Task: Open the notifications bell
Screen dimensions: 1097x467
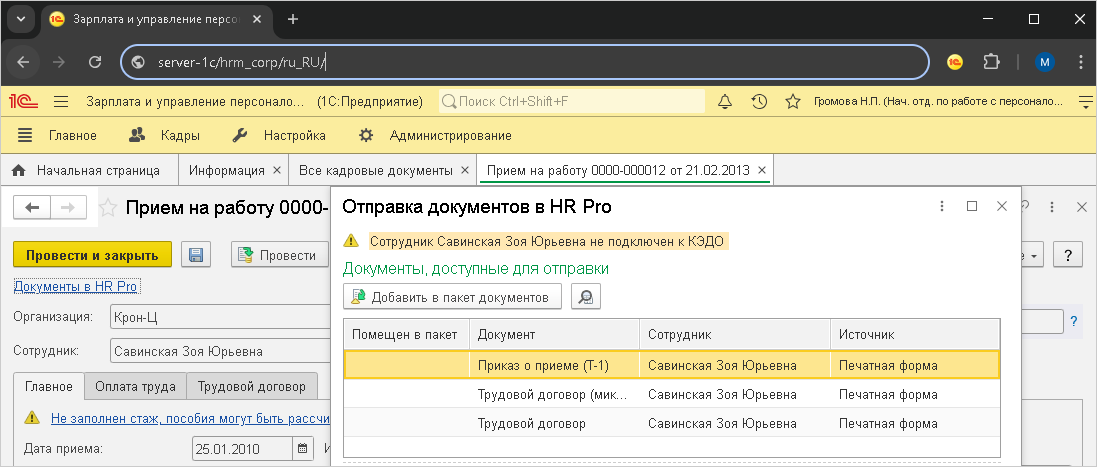Action: tap(726, 102)
